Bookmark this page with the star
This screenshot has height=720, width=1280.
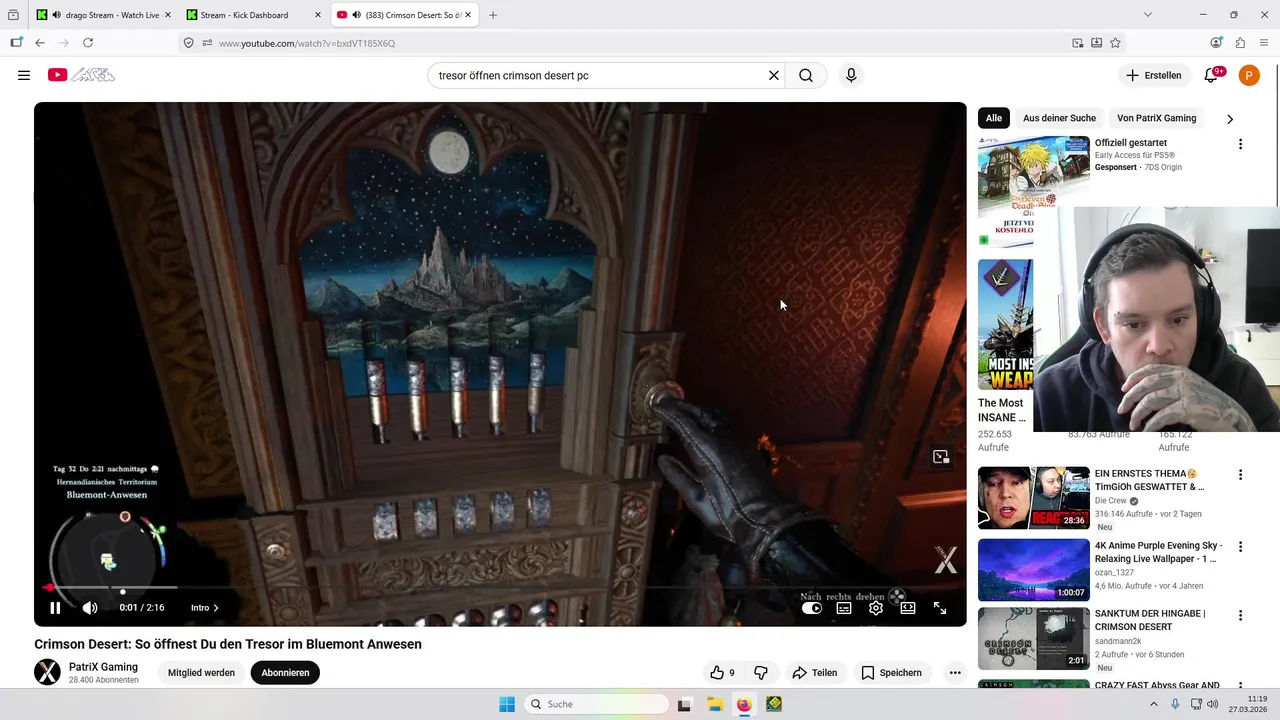tap(1115, 43)
